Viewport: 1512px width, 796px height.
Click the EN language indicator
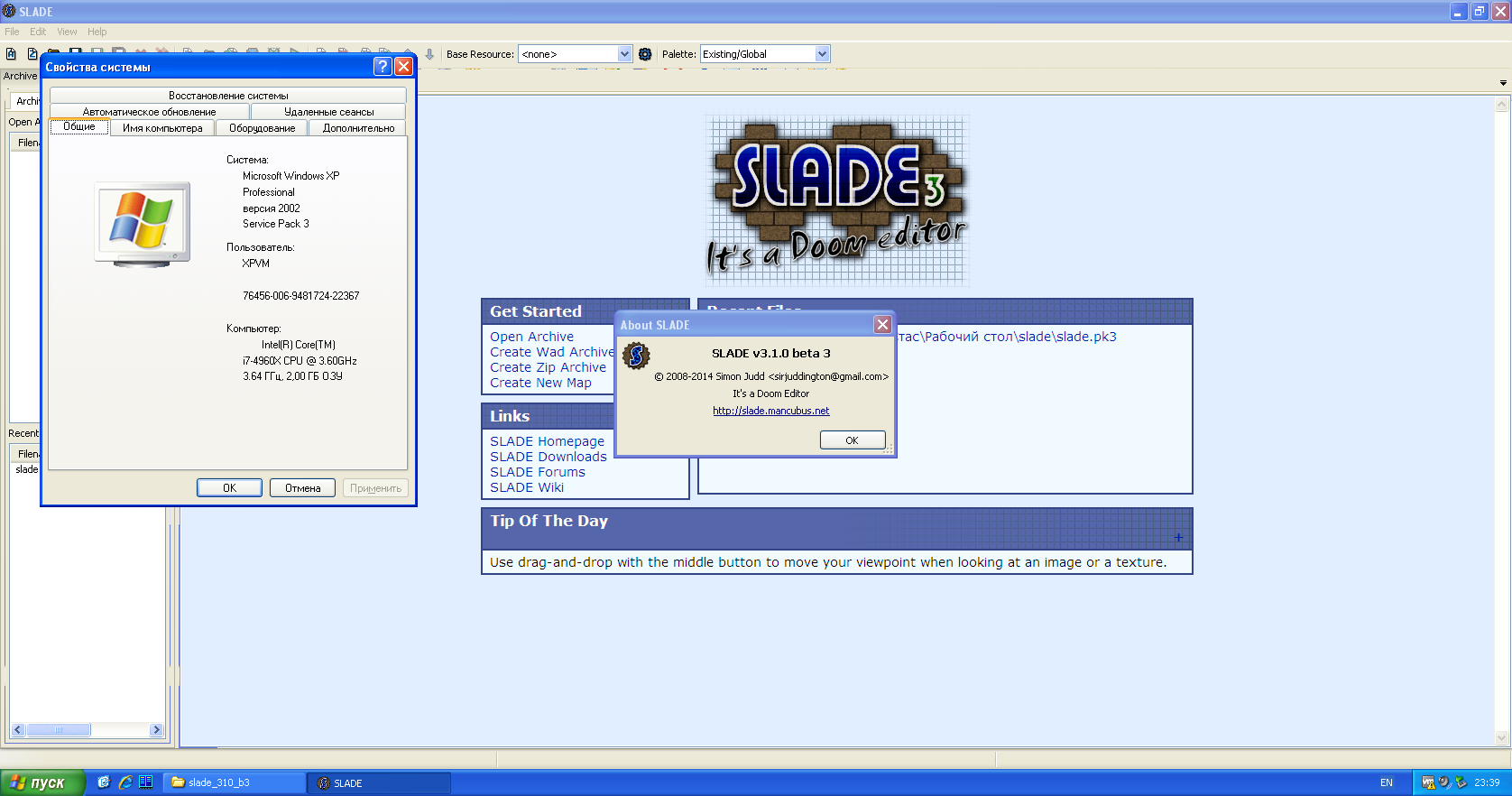[1386, 782]
